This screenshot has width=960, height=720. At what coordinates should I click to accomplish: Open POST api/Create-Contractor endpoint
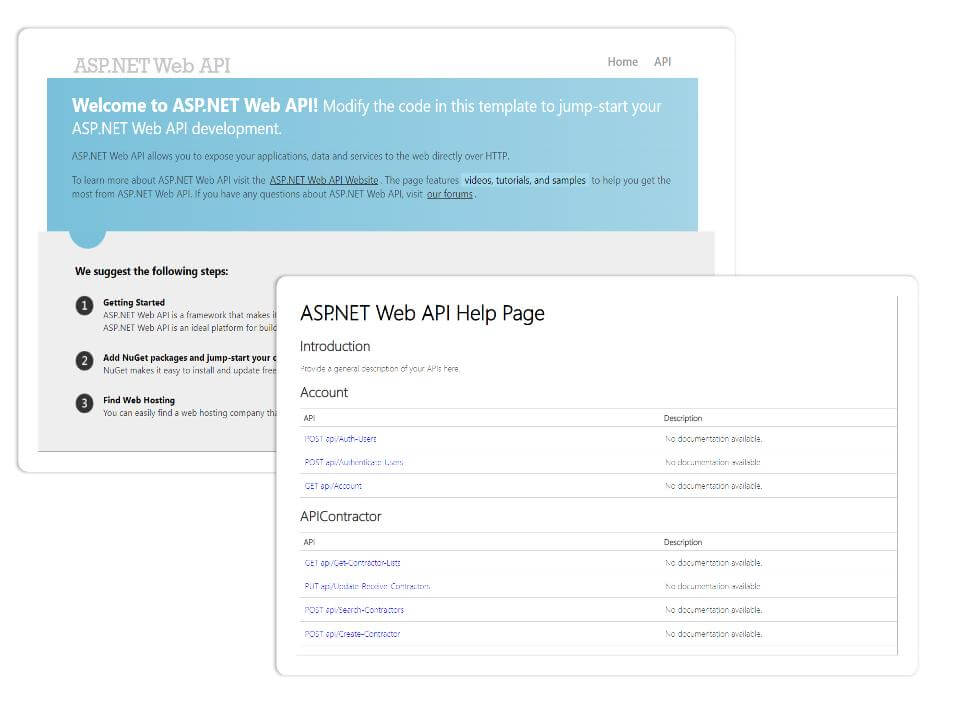coord(352,634)
